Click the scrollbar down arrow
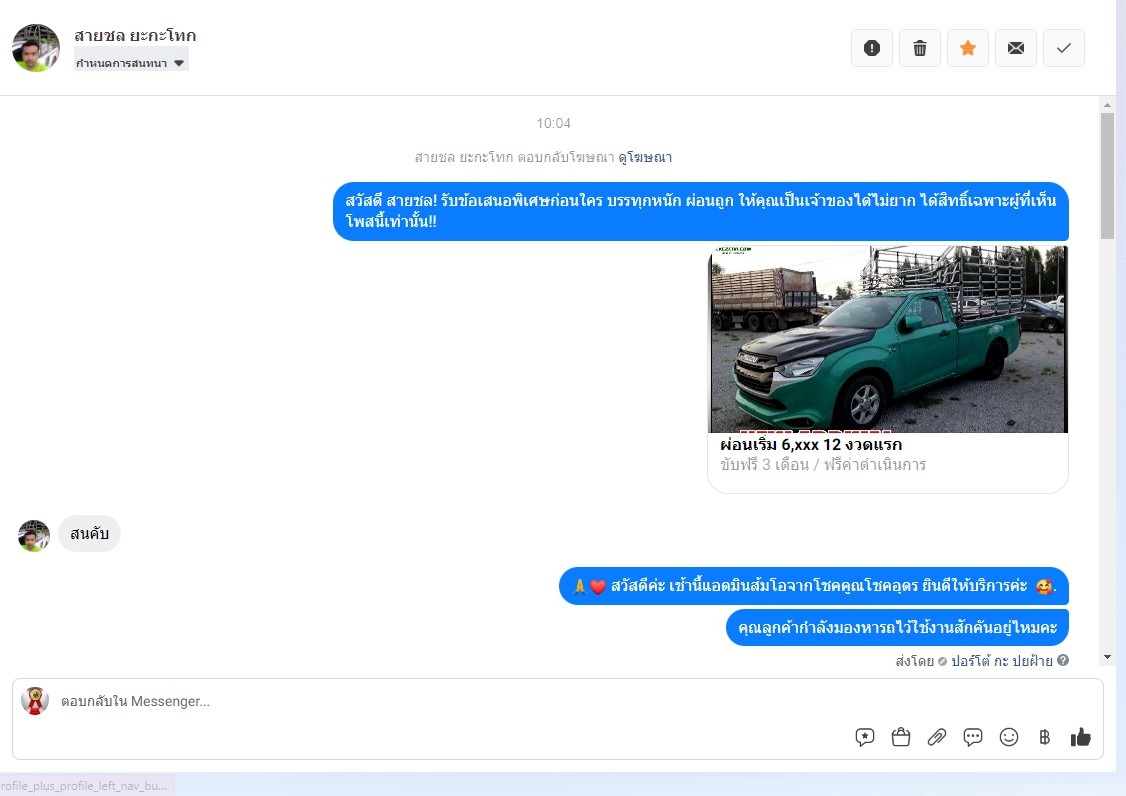Screen dimensions: 1126x796 point(1107,657)
